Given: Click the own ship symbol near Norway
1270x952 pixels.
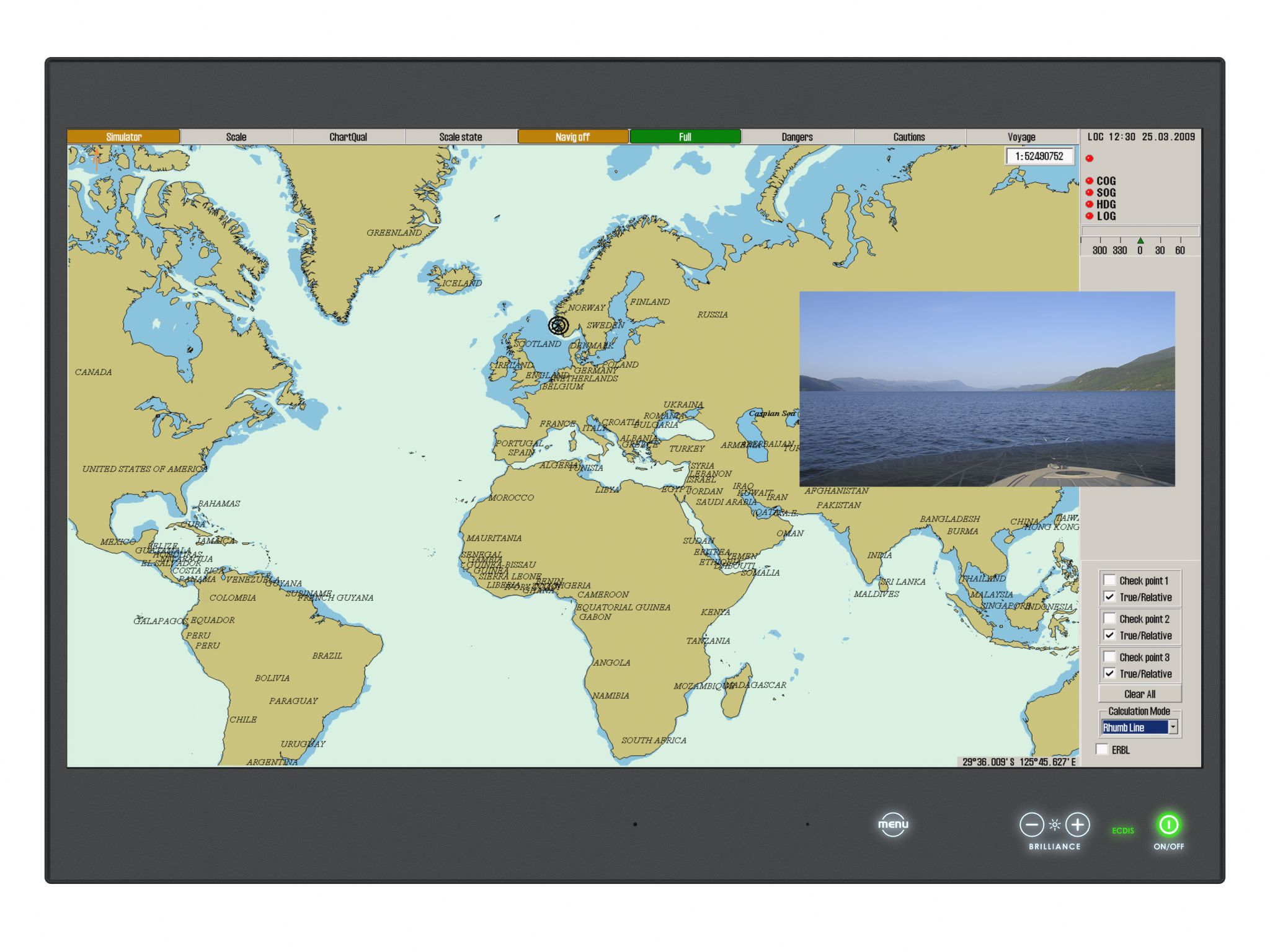Looking at the screenshot, I should click(x=558, y=325).
